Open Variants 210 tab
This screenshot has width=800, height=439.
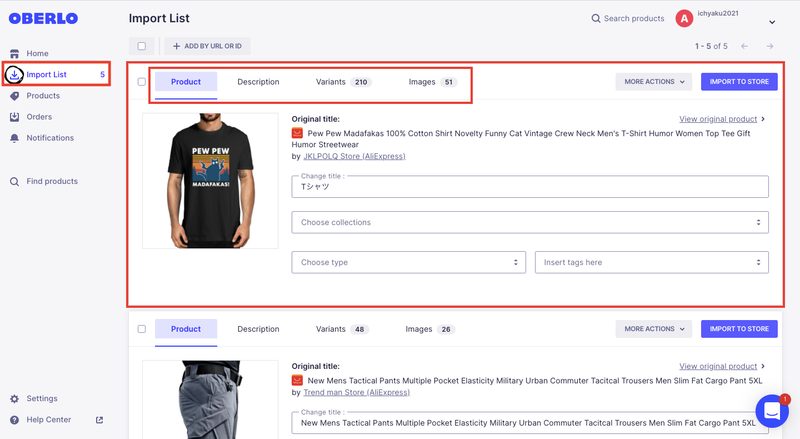tap(343, 82)
